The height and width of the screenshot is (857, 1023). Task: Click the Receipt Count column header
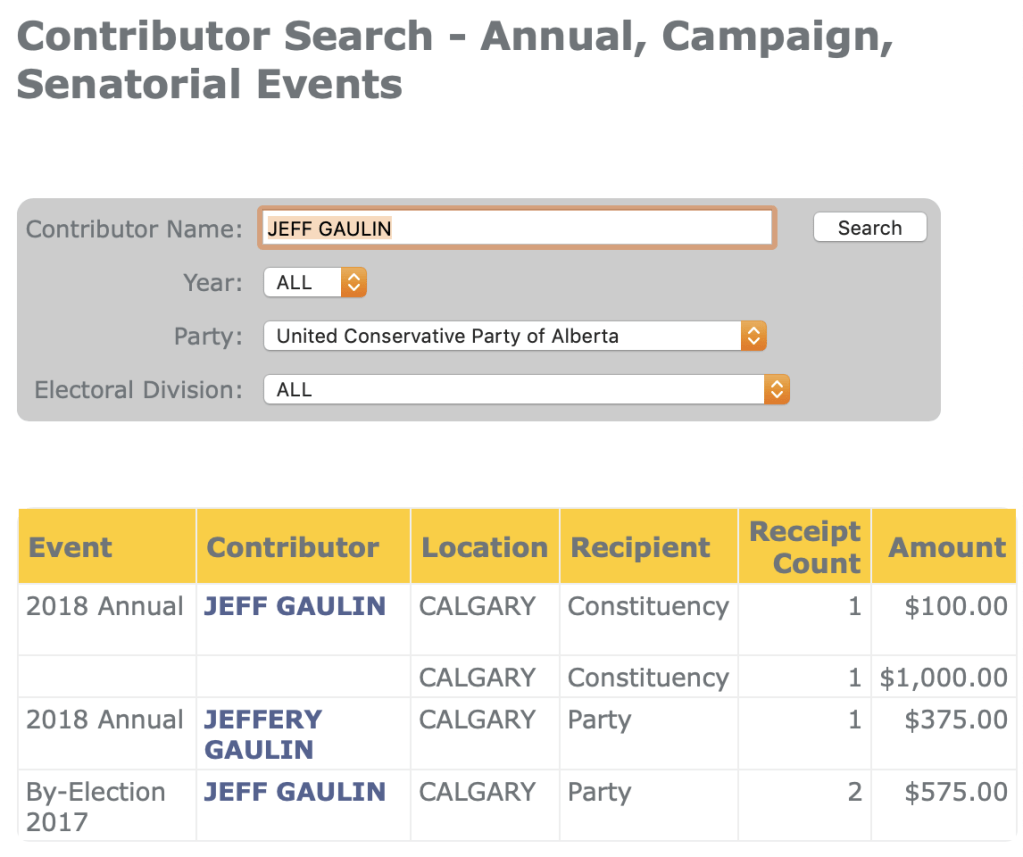point(805,547)
